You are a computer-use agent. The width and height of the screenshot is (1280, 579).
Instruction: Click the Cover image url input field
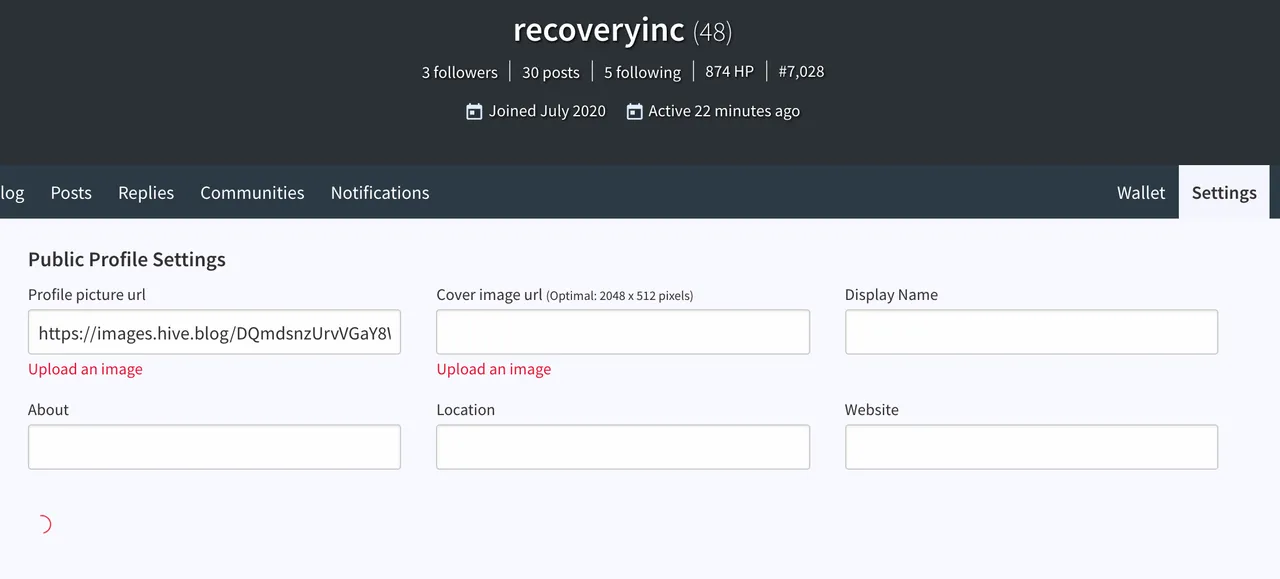point(623,332)
